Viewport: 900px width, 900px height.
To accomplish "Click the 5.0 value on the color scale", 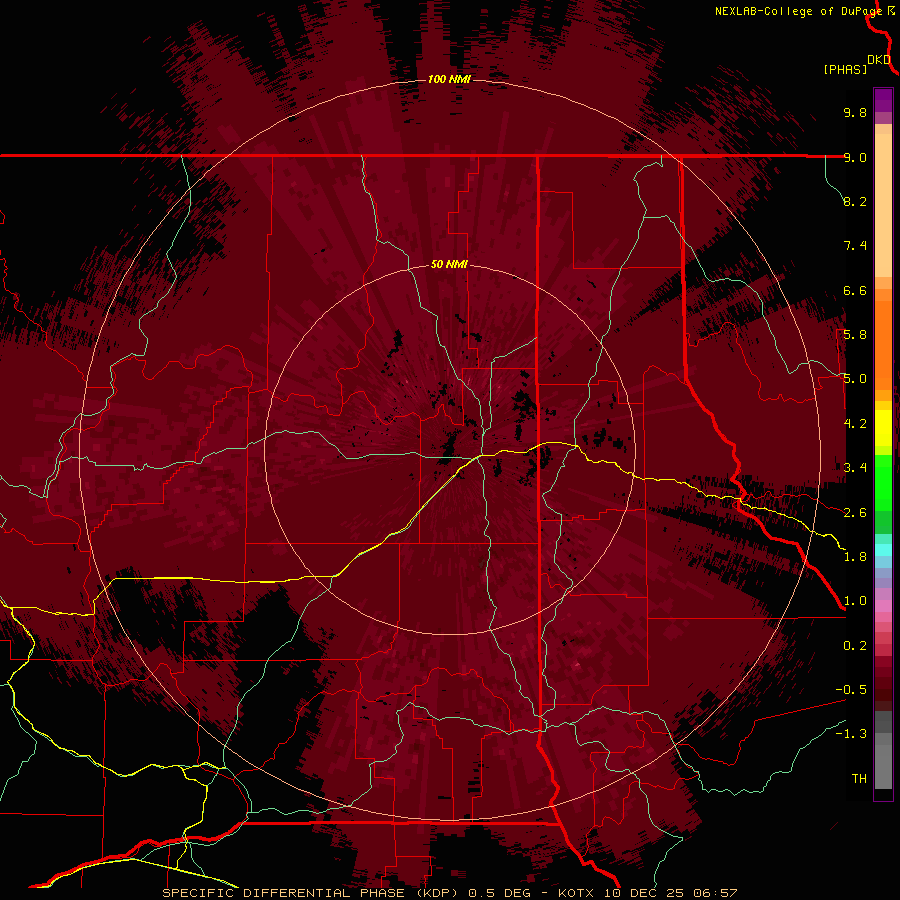I will click(855, 379).
